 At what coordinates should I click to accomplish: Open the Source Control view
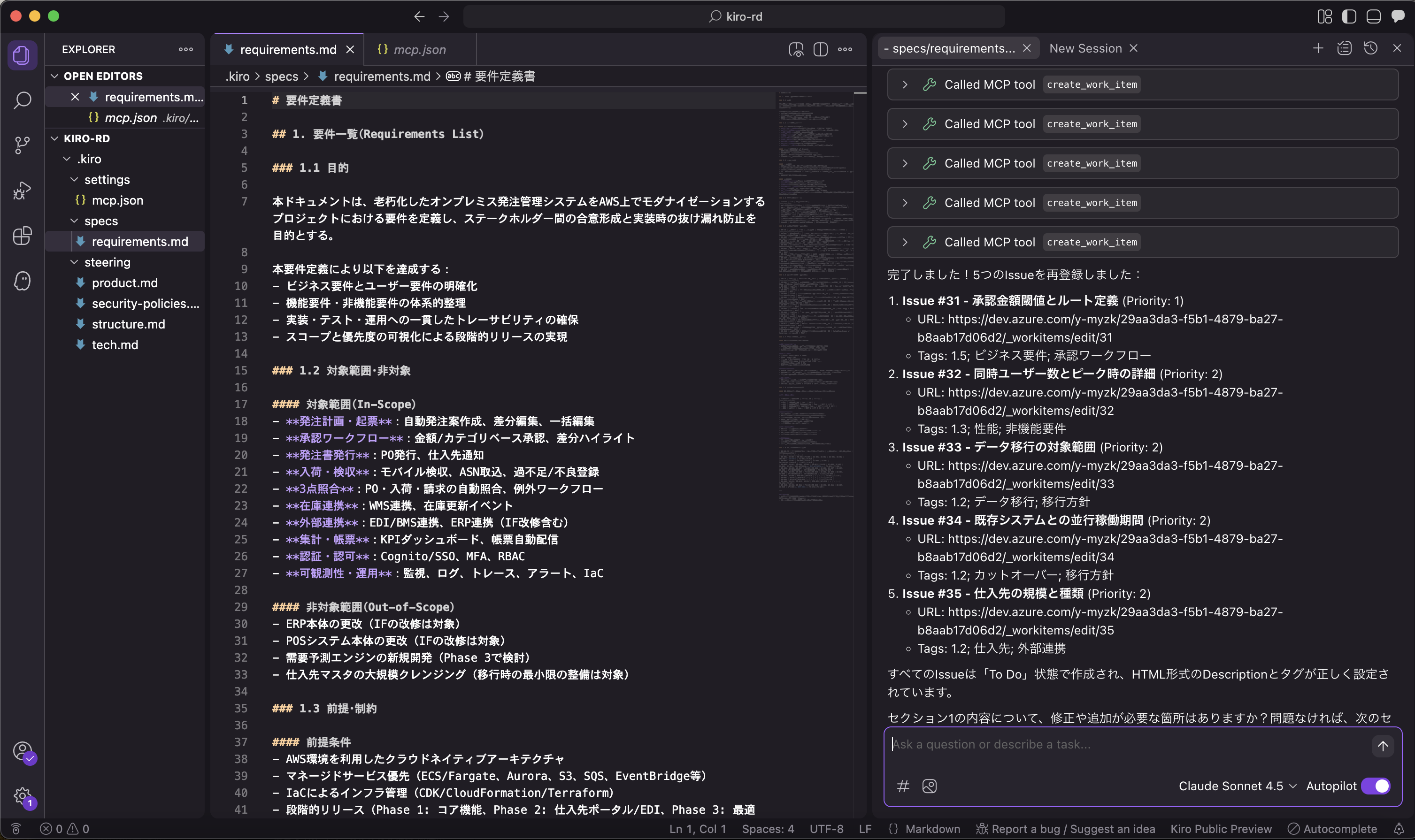(22, 145)
